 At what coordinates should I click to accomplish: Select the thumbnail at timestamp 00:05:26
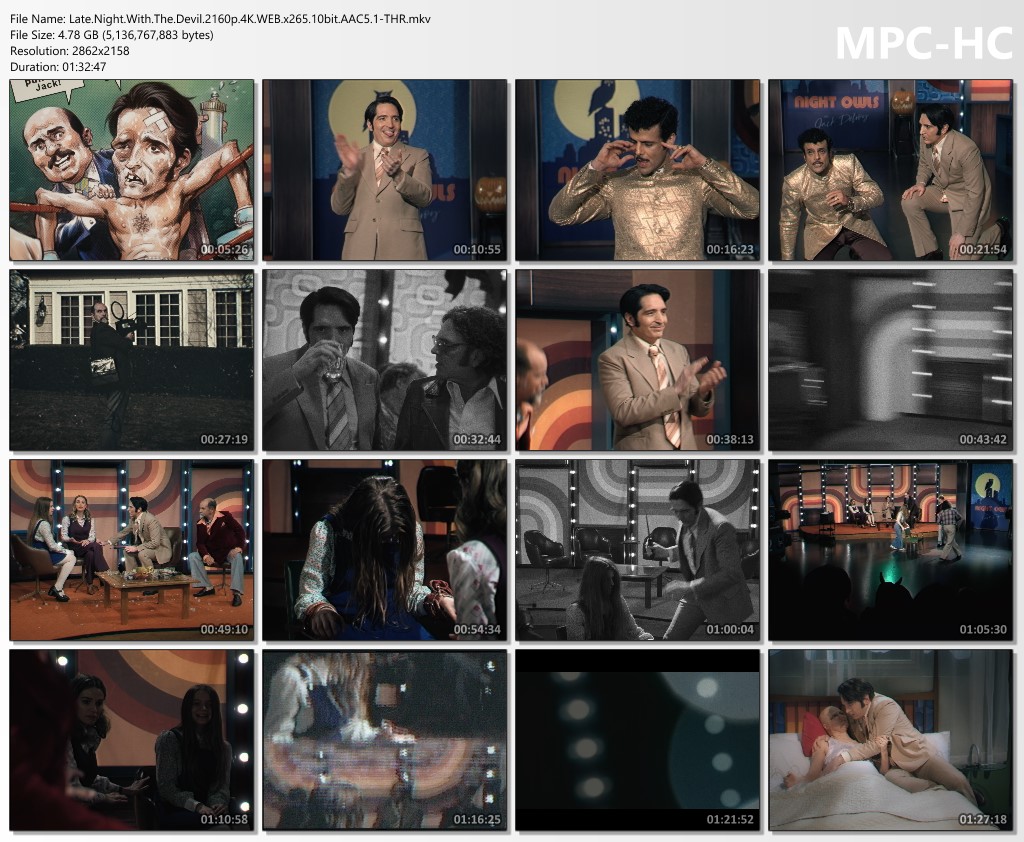point(132,170)
